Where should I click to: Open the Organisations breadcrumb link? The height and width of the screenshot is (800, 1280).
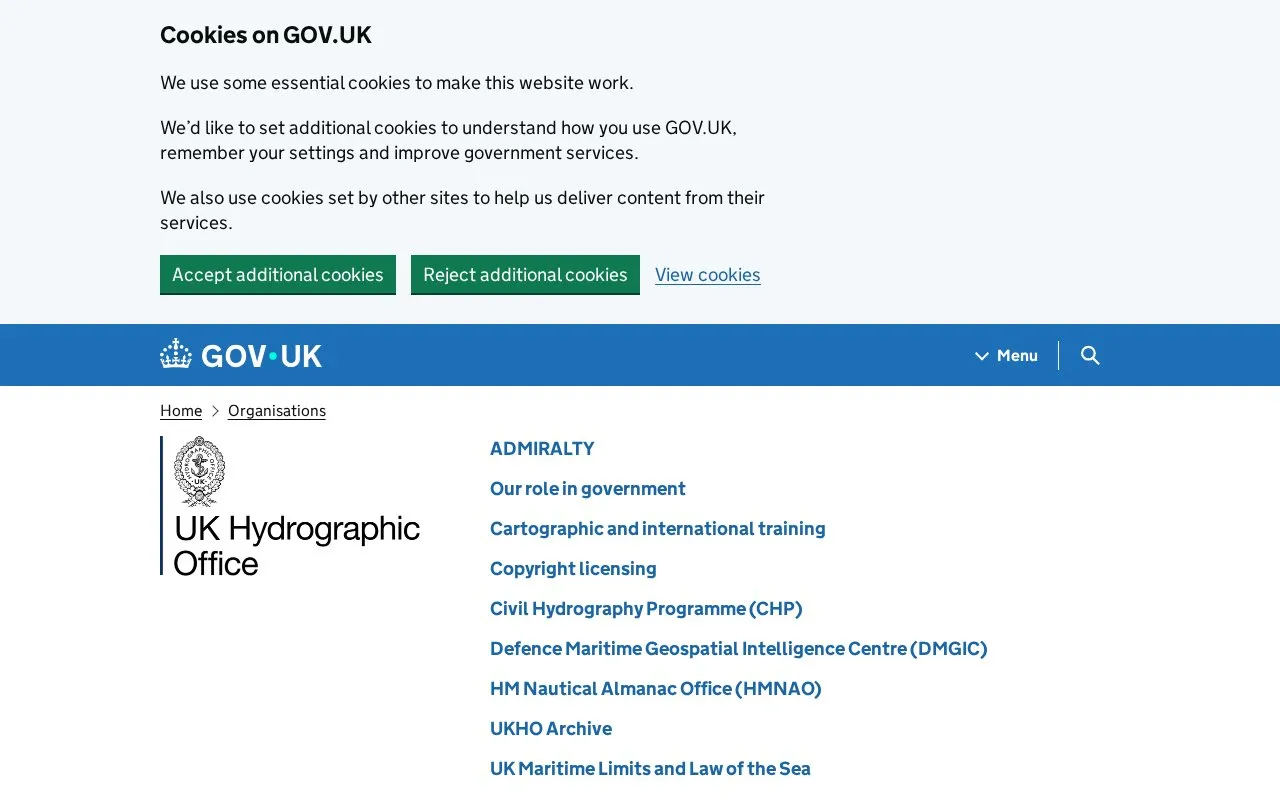[x=277, y=411]
